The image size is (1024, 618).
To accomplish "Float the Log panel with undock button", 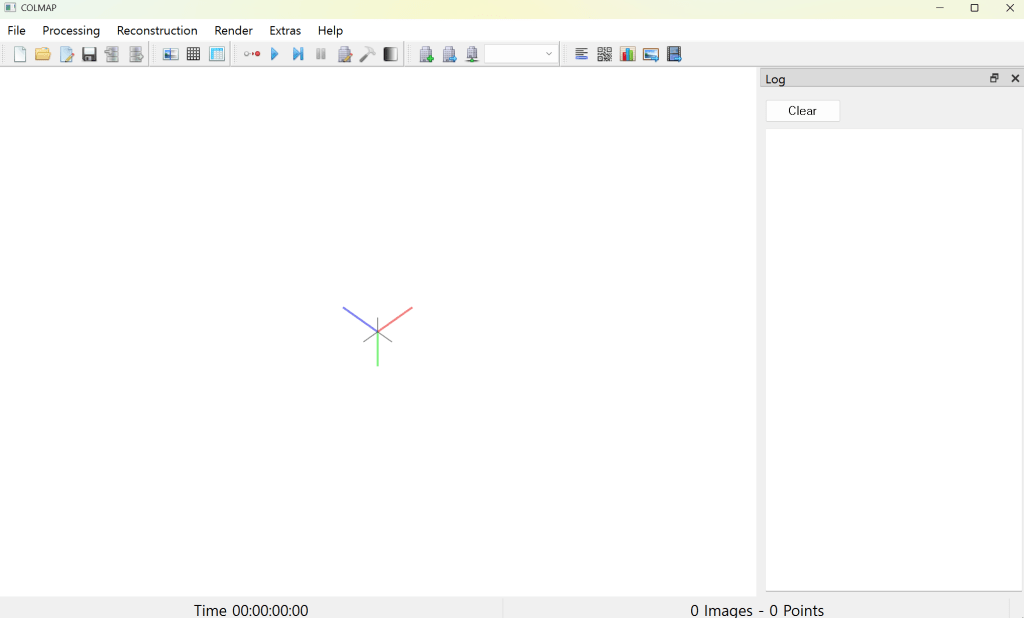I will pos(994,78).
